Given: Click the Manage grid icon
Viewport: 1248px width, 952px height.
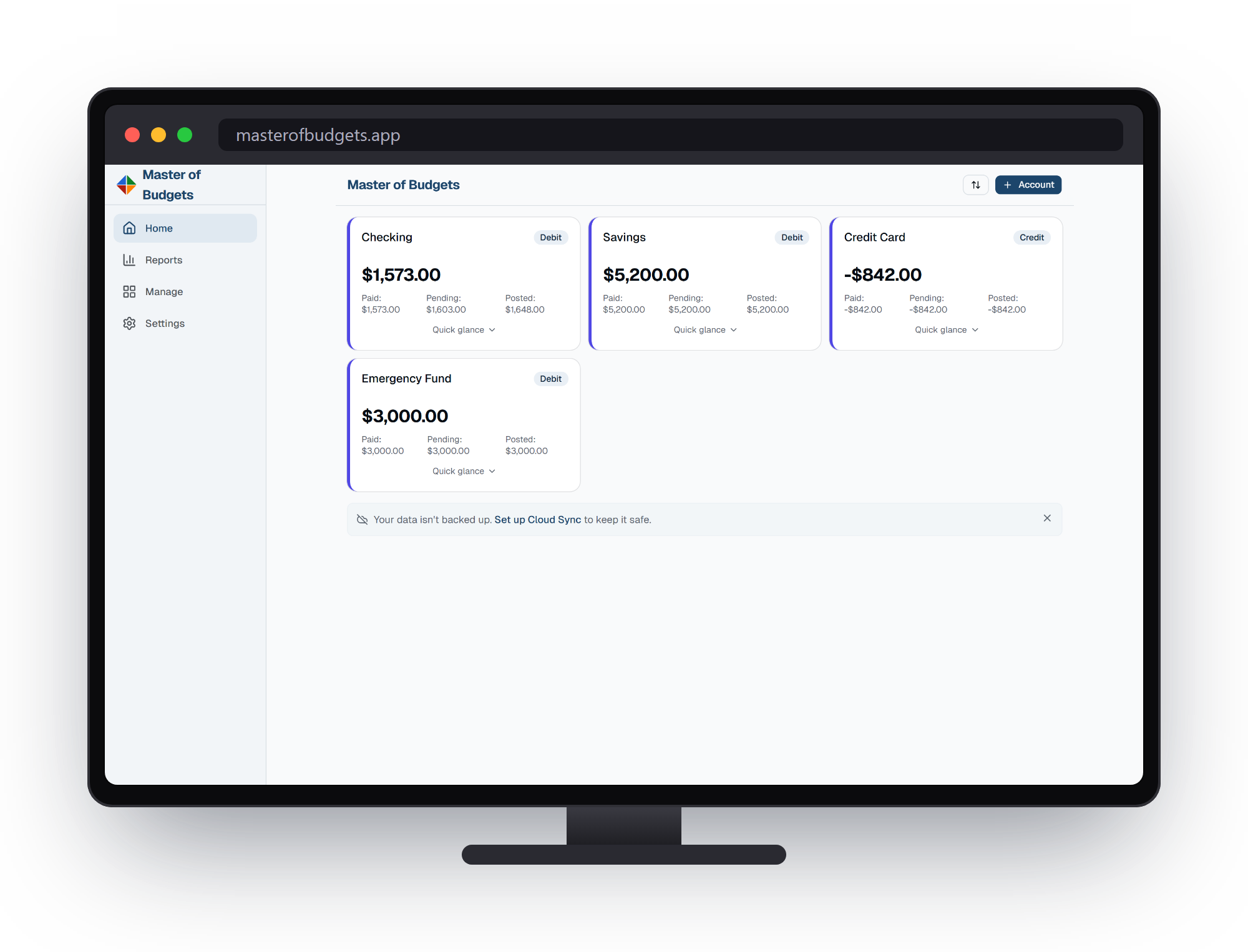Looking at the screenshot, I should (x=129, y=291).
